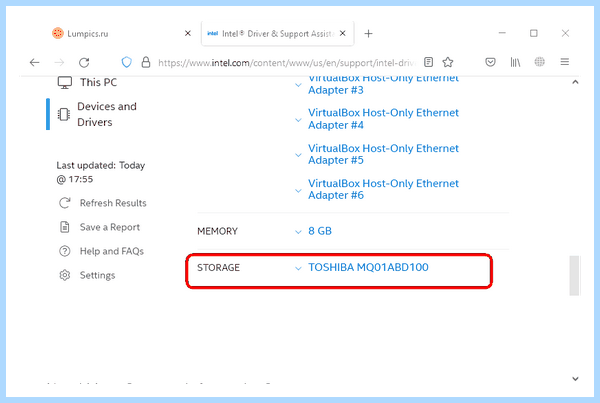This screenshot has height=403, width=600.
Task: Click the Devices and Drivers chip icon
Action: point(64,114)
